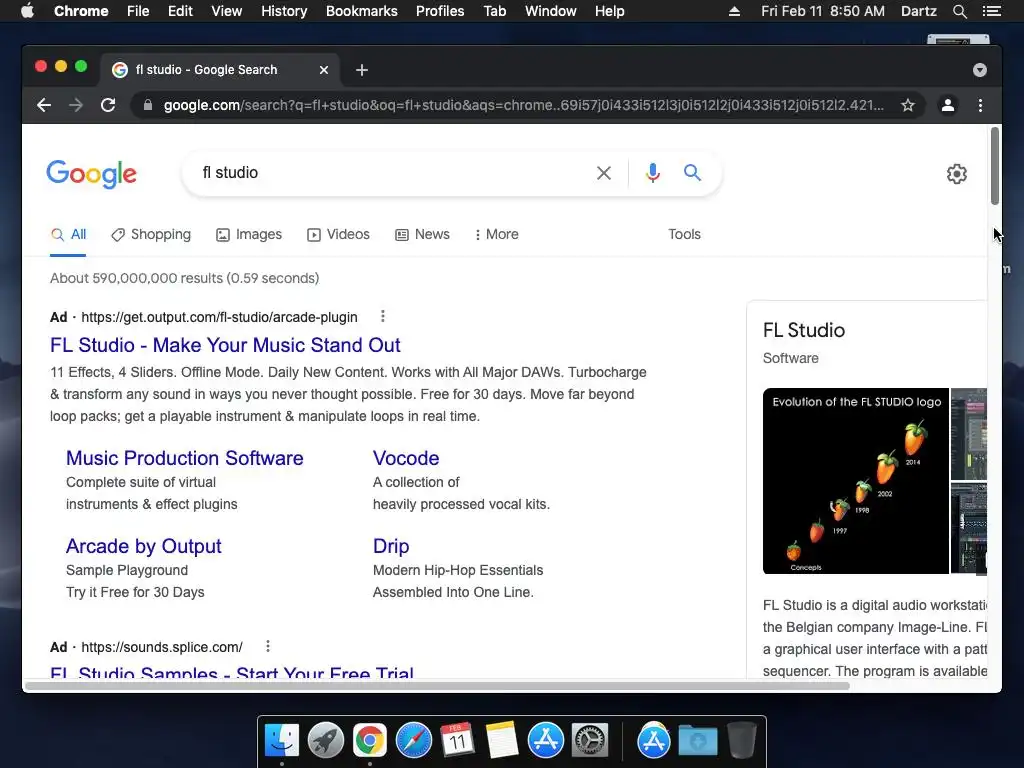Open the Arcade by Output sitelink

[x=144, y=546]
